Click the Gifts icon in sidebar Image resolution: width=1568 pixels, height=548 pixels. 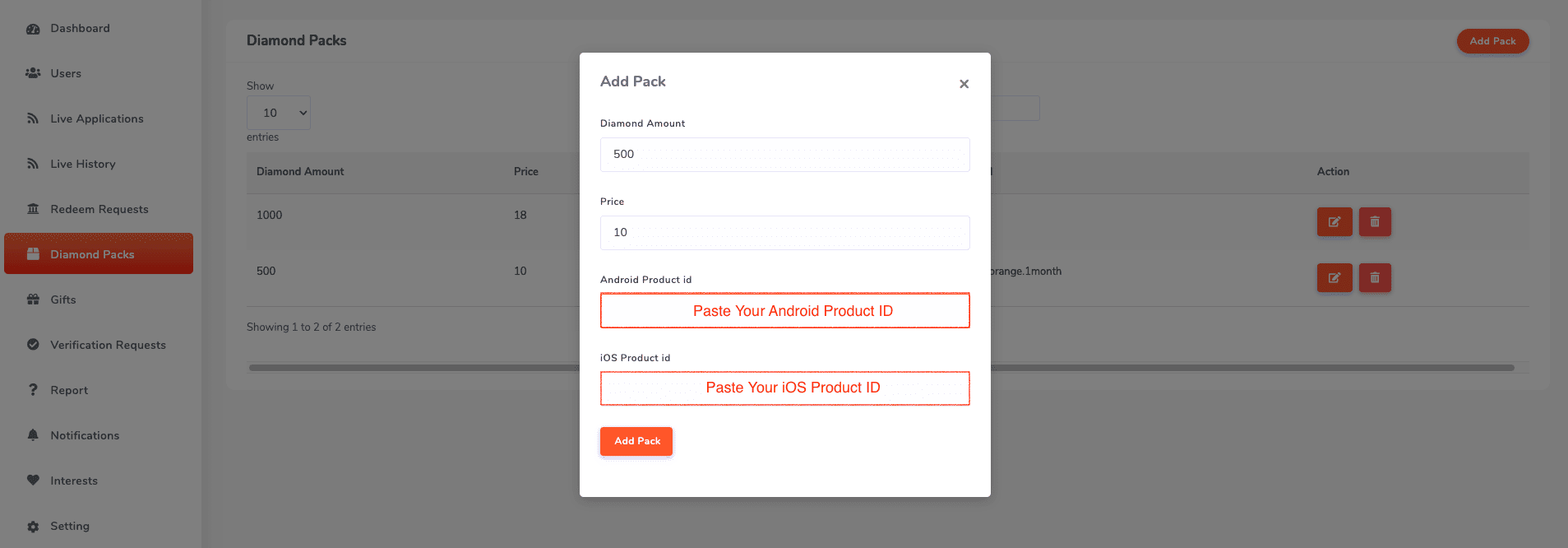coord(33,300)
